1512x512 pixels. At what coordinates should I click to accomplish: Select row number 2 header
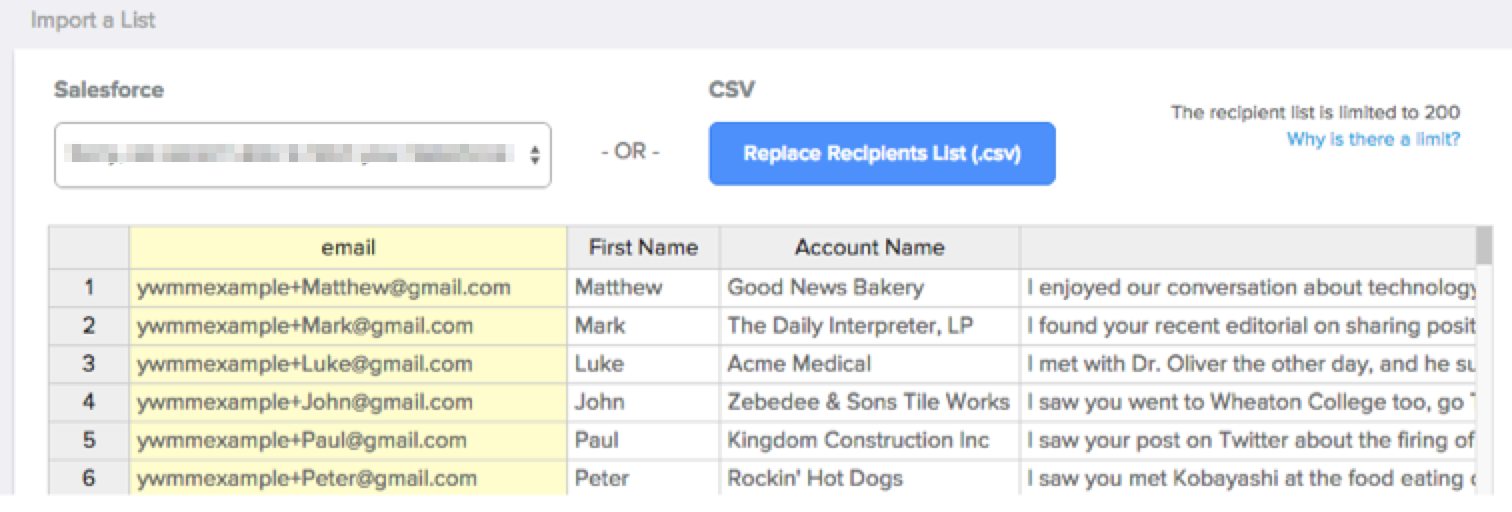tap(89, 326)
